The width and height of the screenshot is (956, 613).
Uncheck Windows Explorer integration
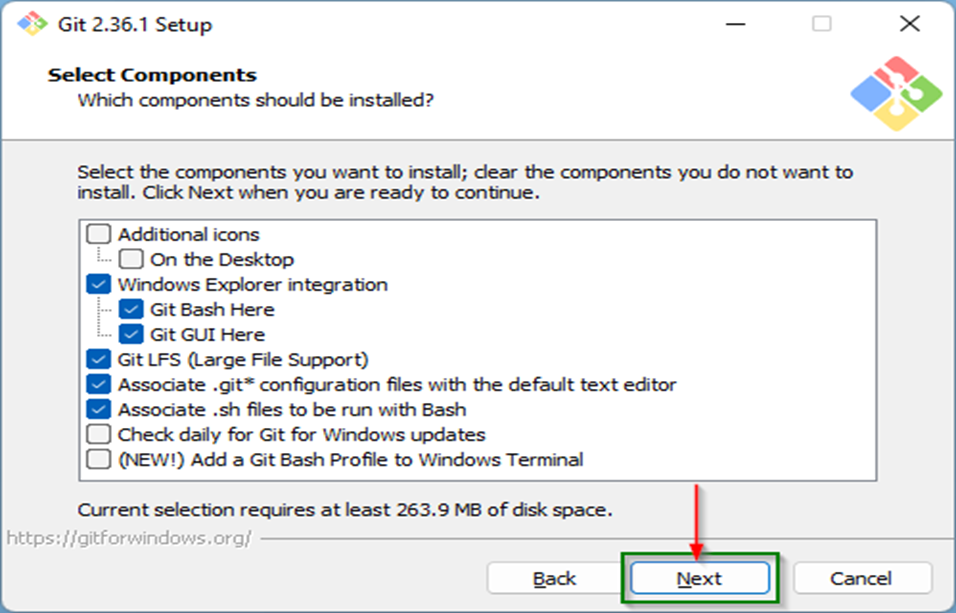(98, 284)
